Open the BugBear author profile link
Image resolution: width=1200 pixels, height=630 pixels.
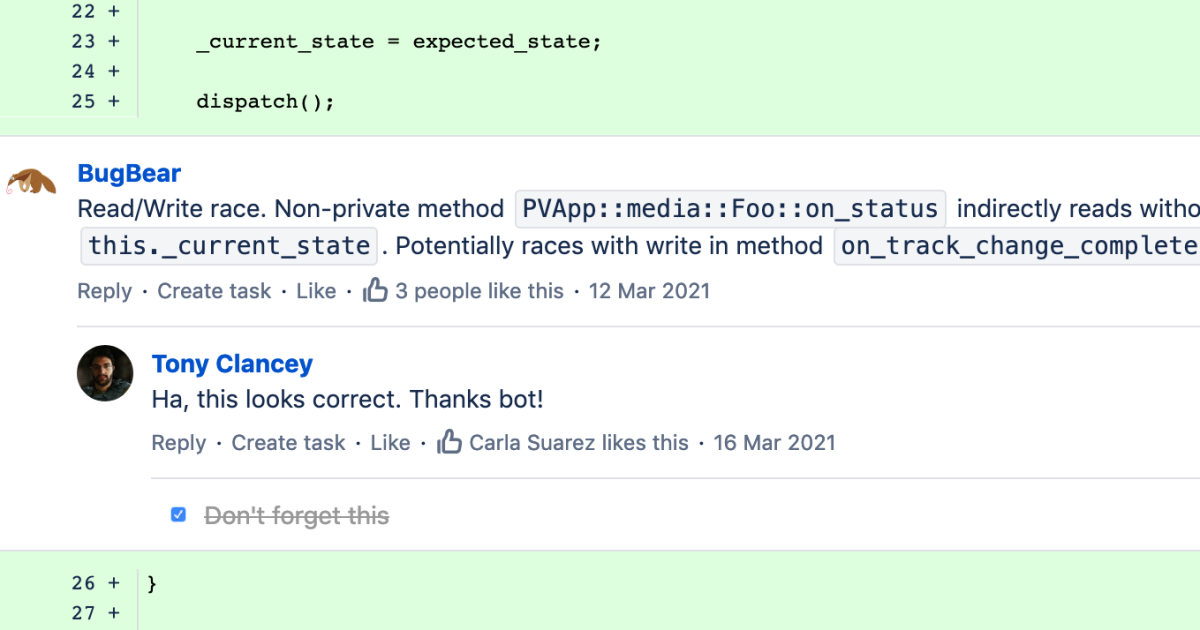[x=129, y=173]
